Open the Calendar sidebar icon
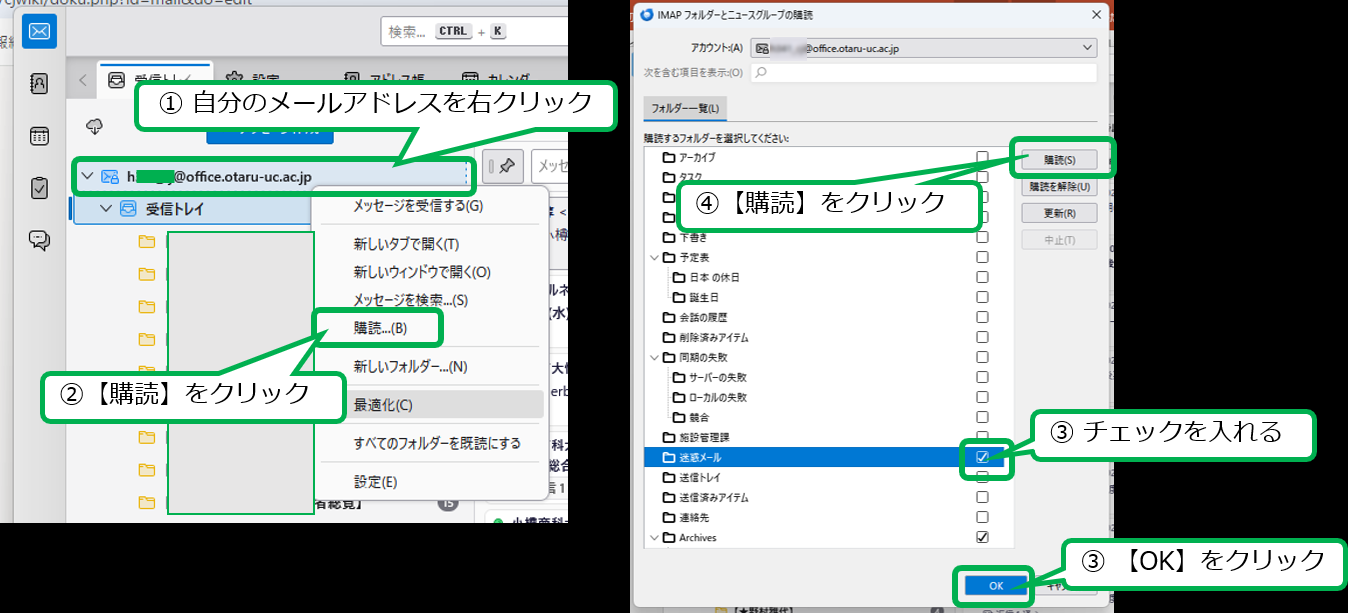Viewport: 1348px width, 613px height. pos(39,136)
